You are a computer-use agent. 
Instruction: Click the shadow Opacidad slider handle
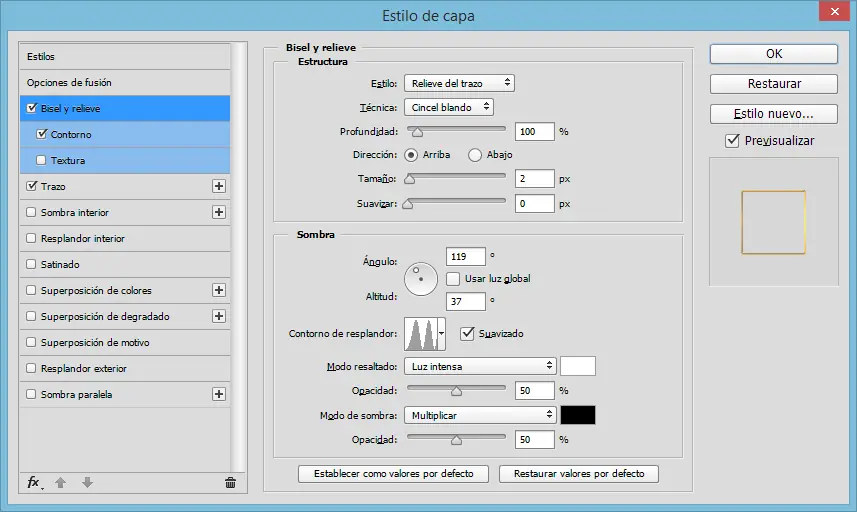[x=456, y=440]
